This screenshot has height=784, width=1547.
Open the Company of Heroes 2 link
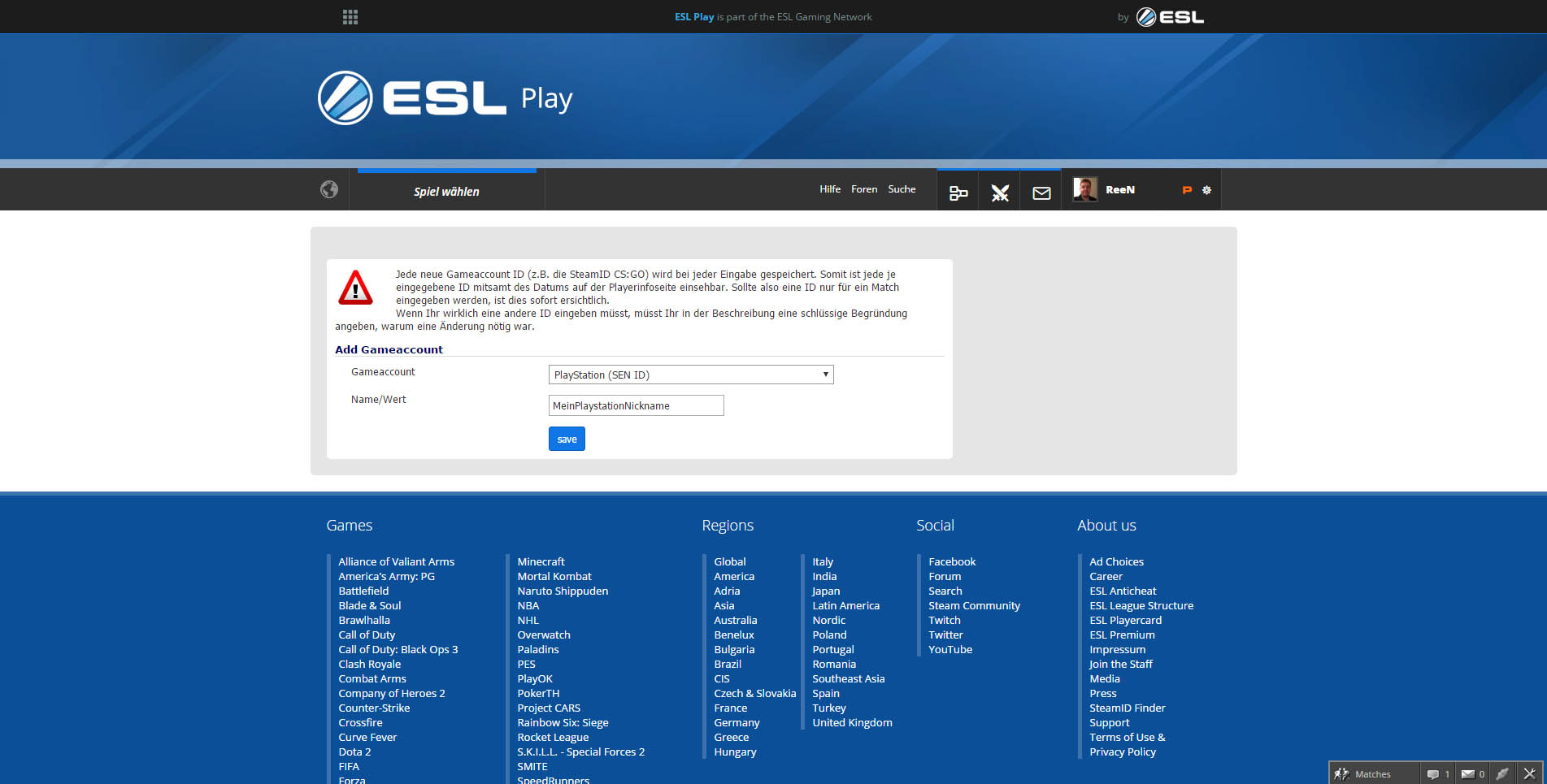tap(392, 693)
